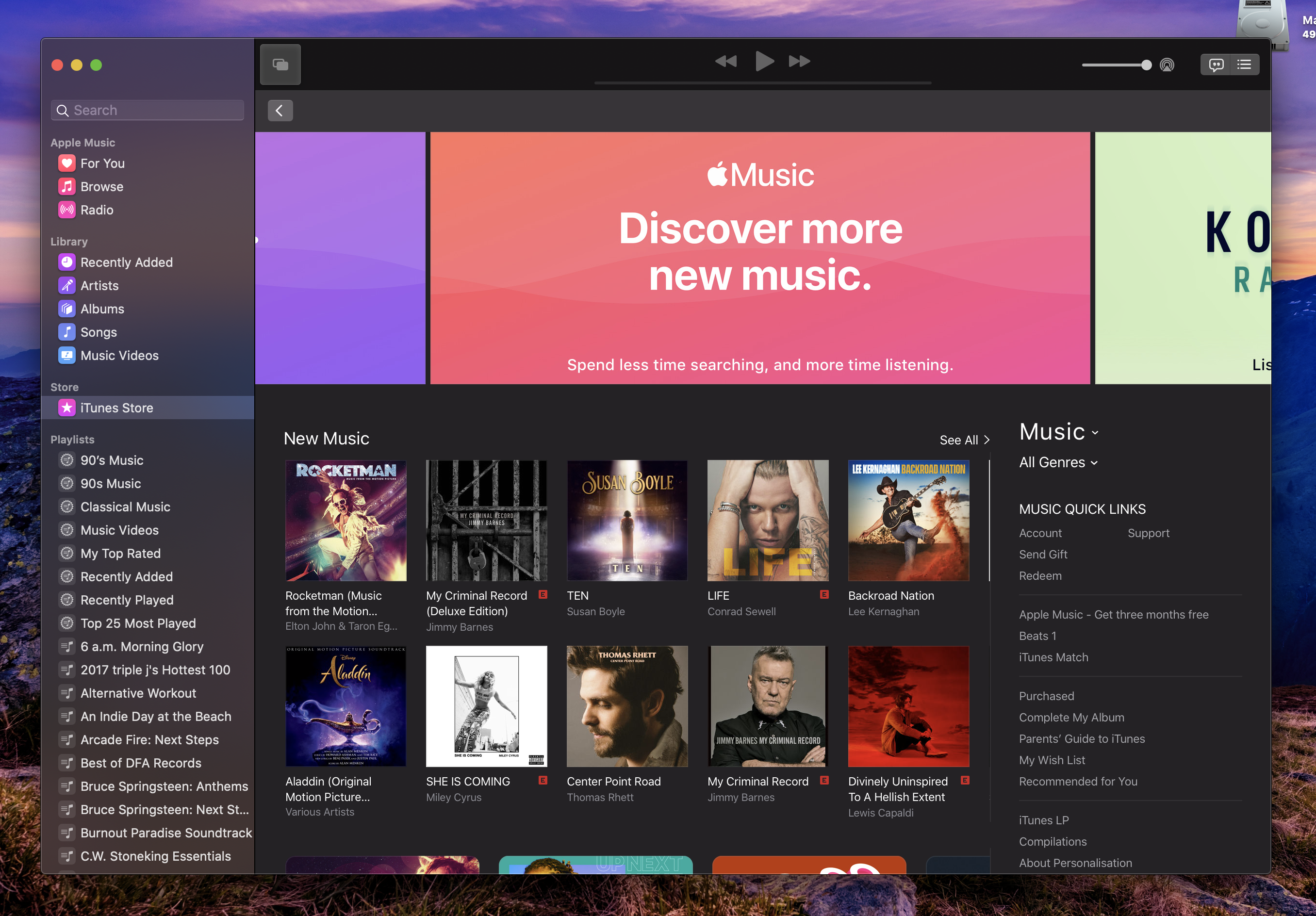Open the AirPlay output icon
This screenshot has width=1316, height=916.
pyautogui.click(x=1167, y=65)
